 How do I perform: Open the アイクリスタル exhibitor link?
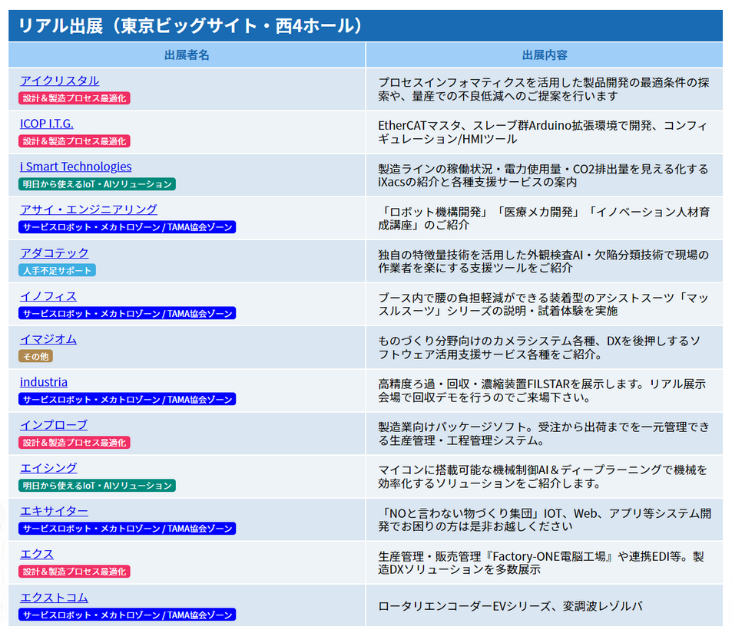(x=59, y=81)
